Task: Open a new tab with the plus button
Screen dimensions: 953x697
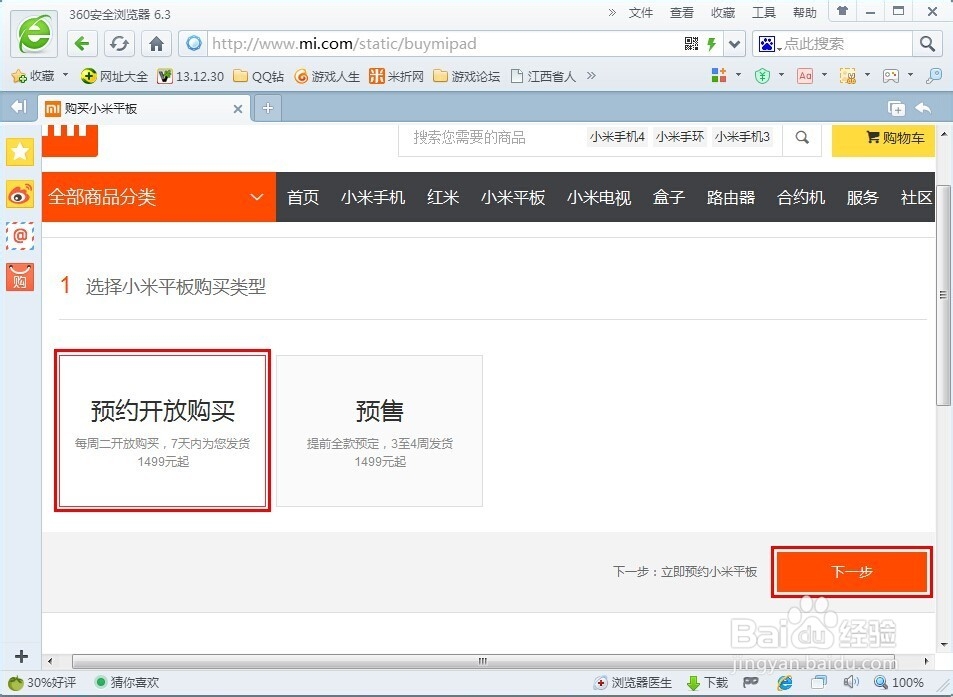Action: pyautogui.click(x=267, y=109)
